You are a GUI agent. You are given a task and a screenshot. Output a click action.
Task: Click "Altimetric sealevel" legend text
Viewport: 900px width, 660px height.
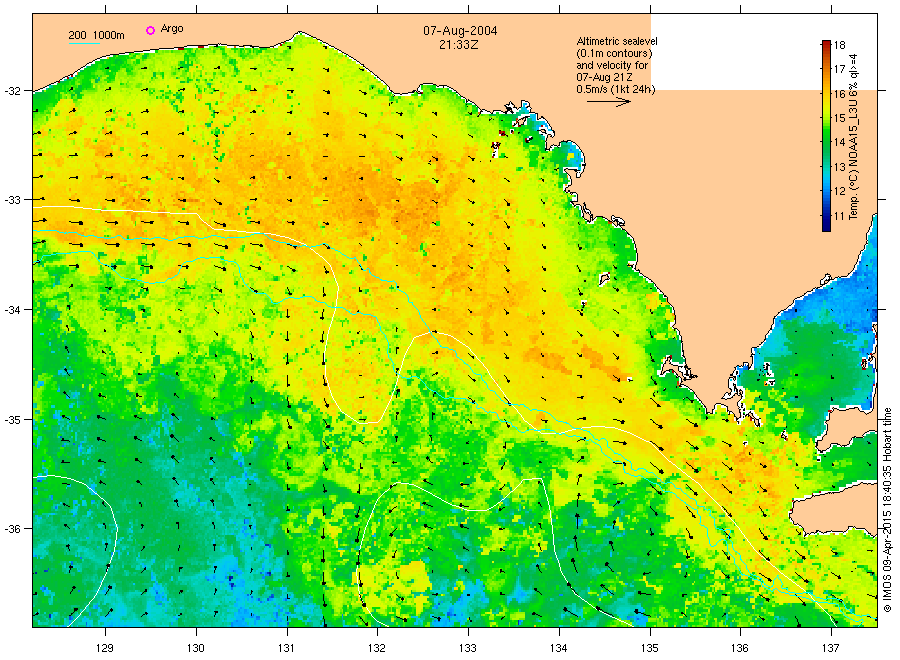click(x=617, y=41)
